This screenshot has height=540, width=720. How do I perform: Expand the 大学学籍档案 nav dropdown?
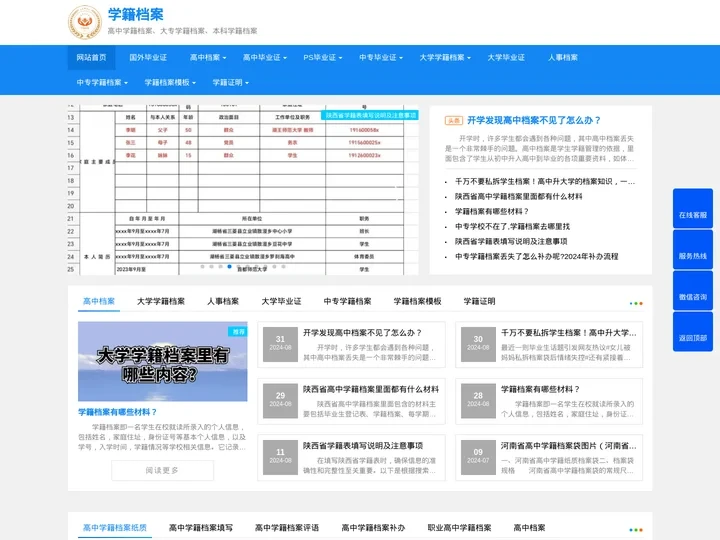[x=444, y=57]
